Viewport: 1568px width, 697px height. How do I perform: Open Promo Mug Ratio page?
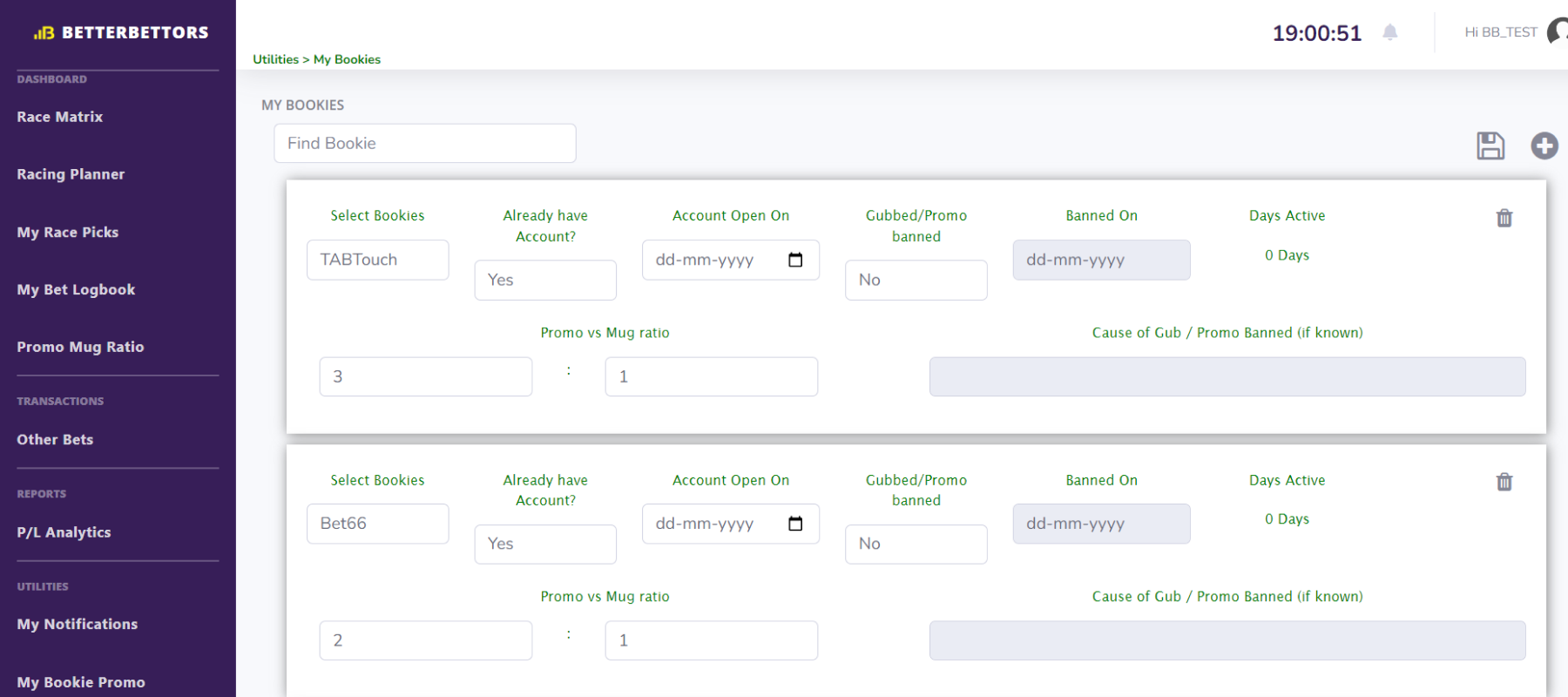[80, 347]
